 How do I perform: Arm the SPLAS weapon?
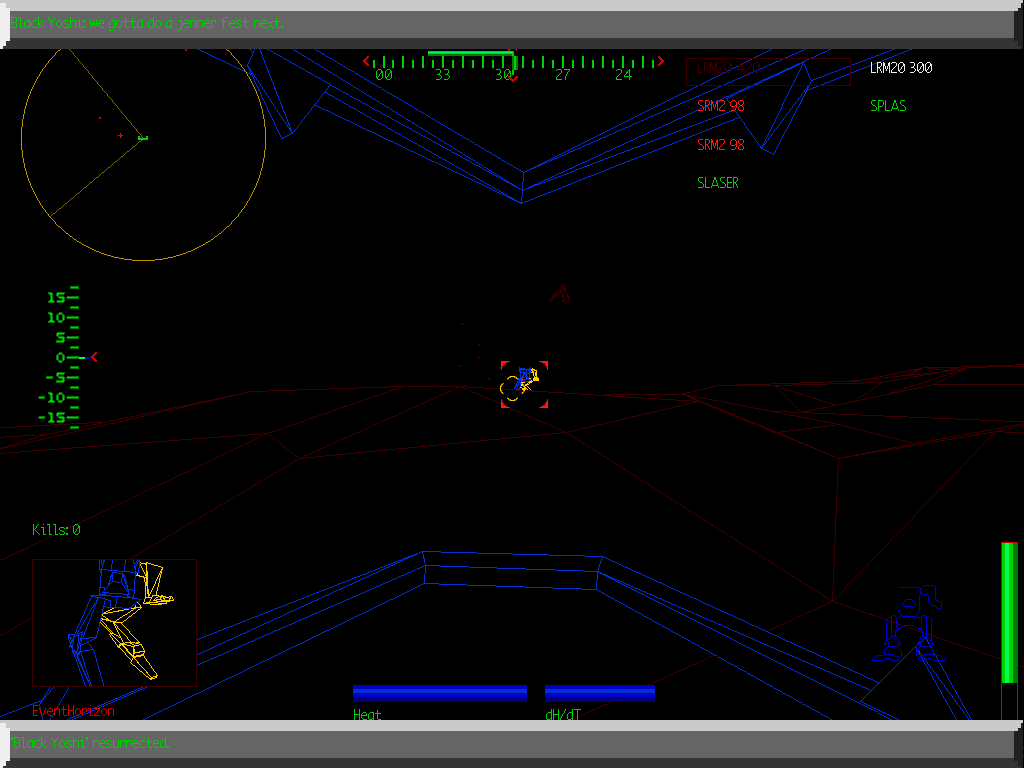(x=888, y=105)
